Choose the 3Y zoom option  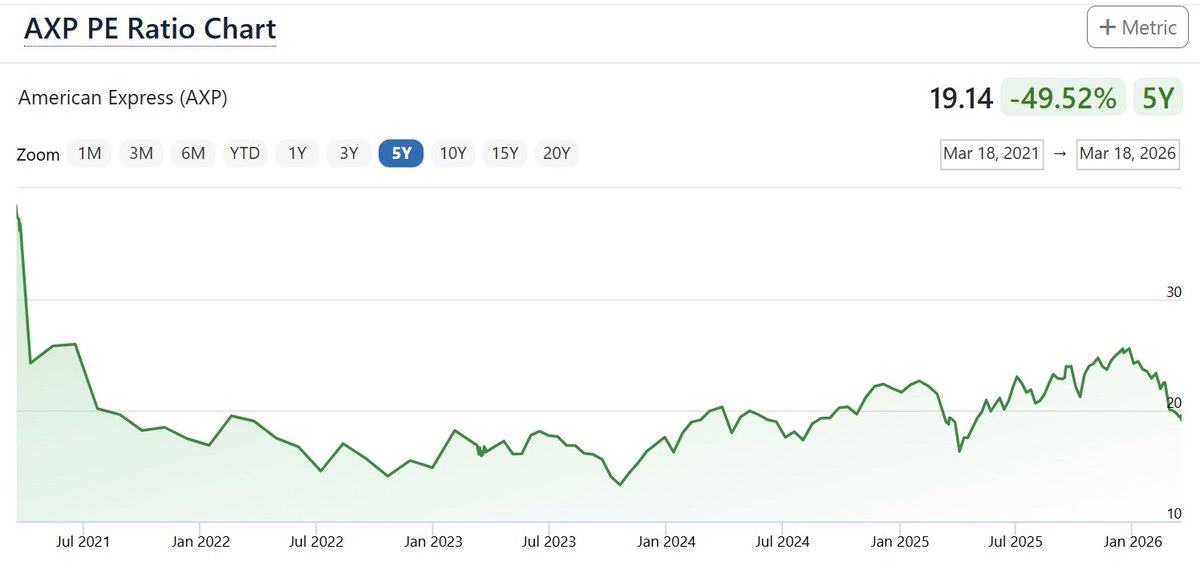click(x=349, y=153)
